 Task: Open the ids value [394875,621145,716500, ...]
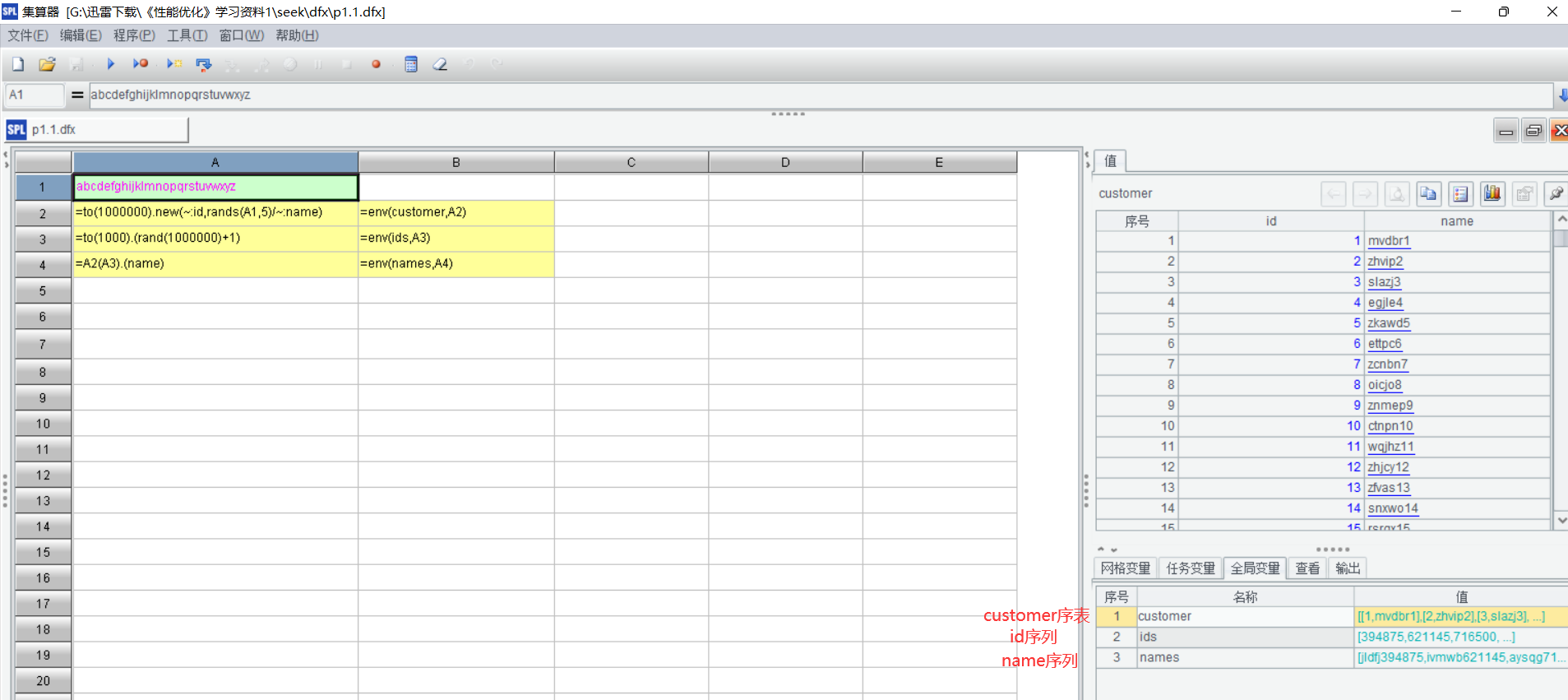pyautogui.click(x=1436, y=637)
